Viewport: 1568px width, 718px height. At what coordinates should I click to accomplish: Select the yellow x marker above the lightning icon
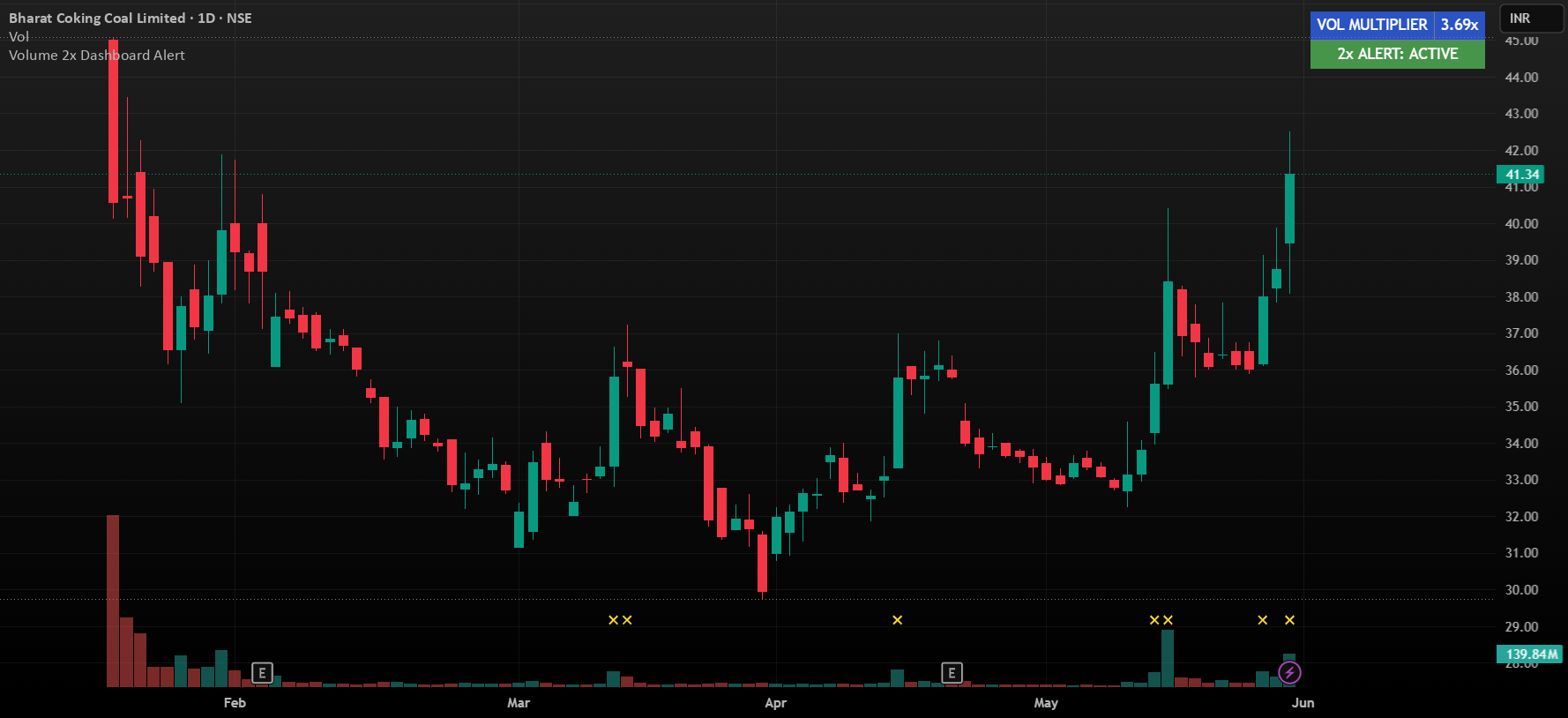point(1289,620)
